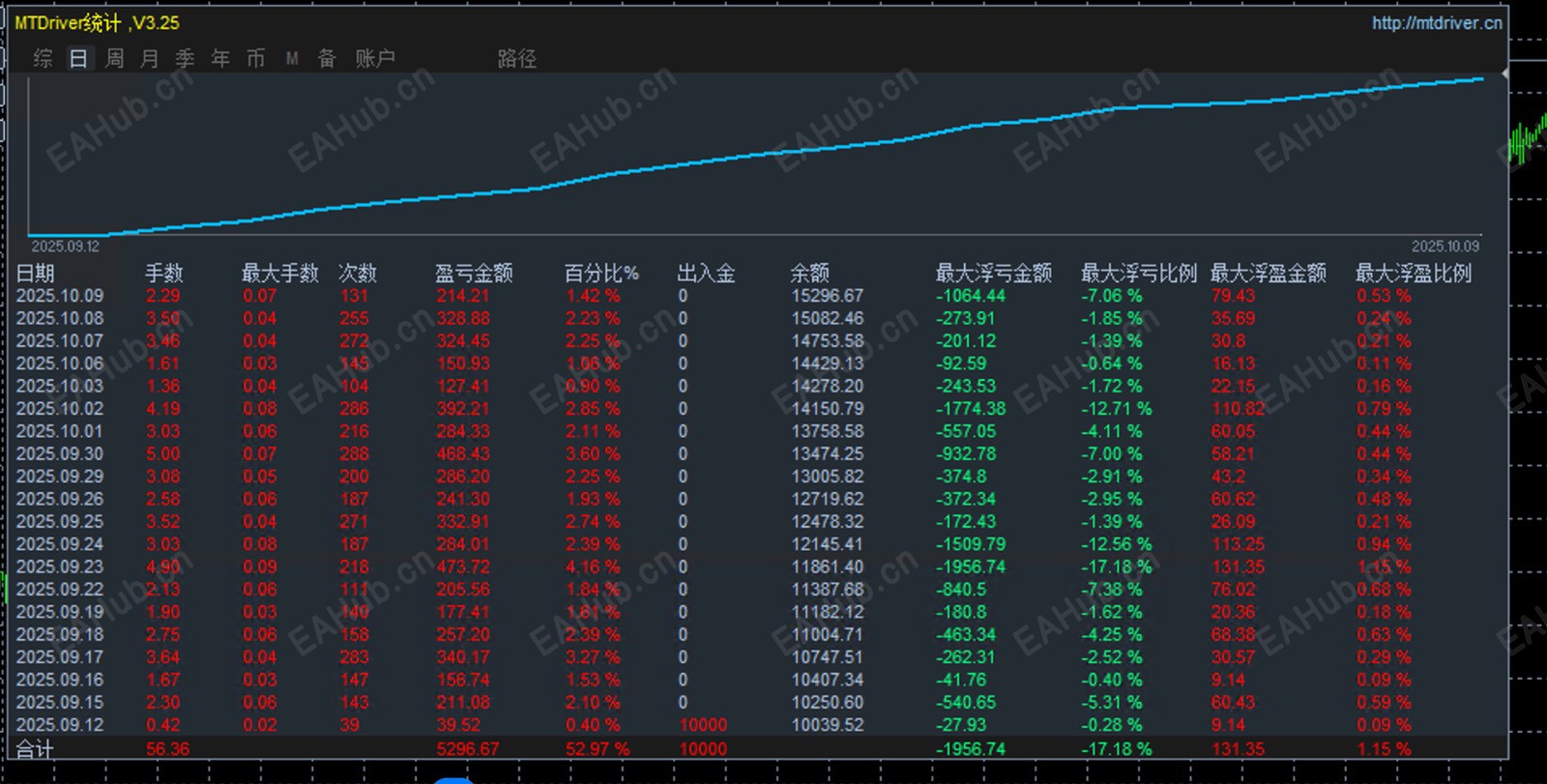The image size is (1547, 784).
Task: Select the 4.16 % percentage cell
Action: tap(593, 567)
